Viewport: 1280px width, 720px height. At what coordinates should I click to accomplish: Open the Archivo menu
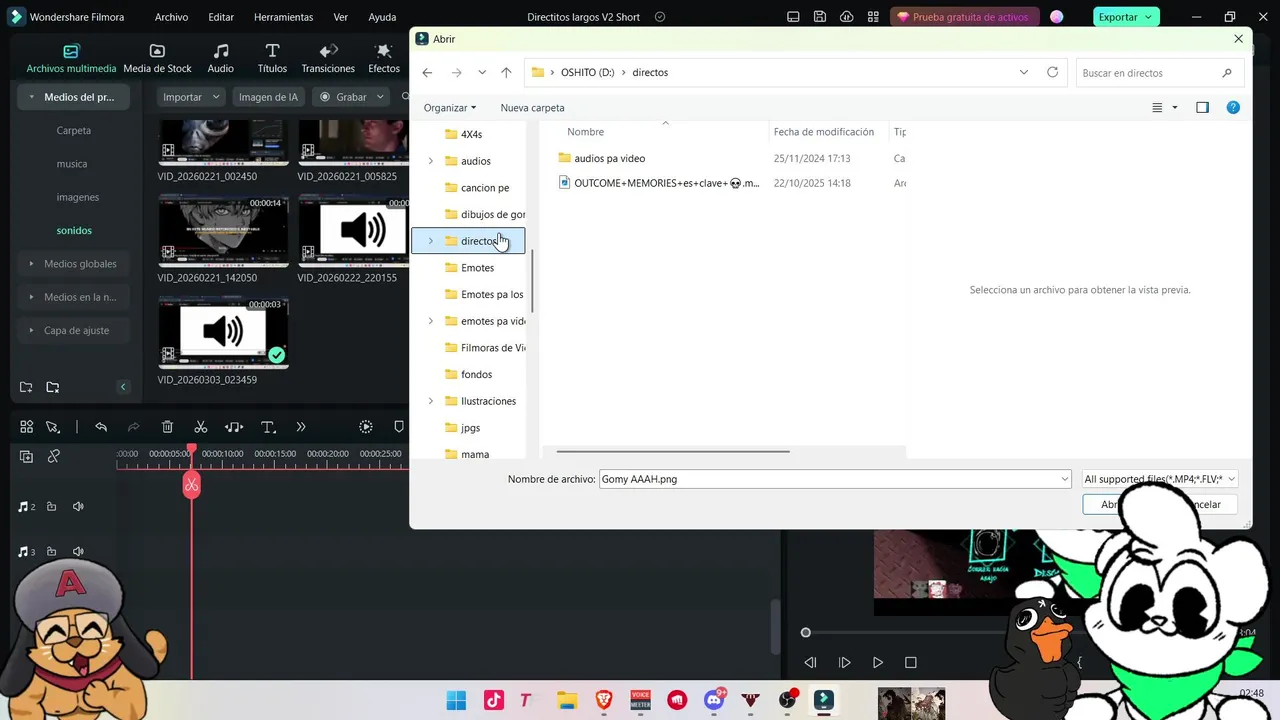tap(171, 17)
